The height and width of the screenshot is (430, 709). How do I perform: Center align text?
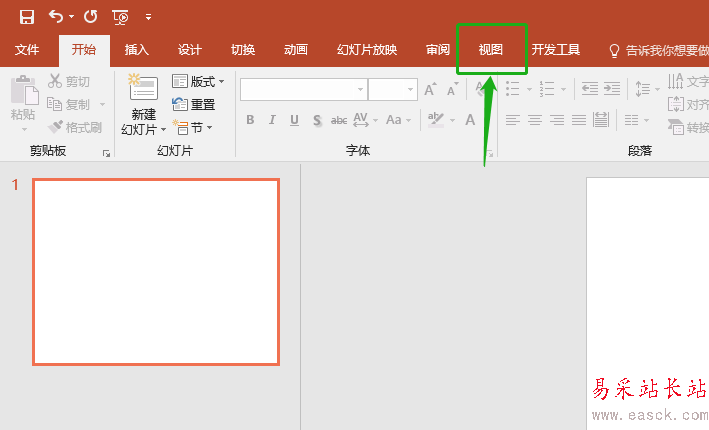tap(535, 120)
